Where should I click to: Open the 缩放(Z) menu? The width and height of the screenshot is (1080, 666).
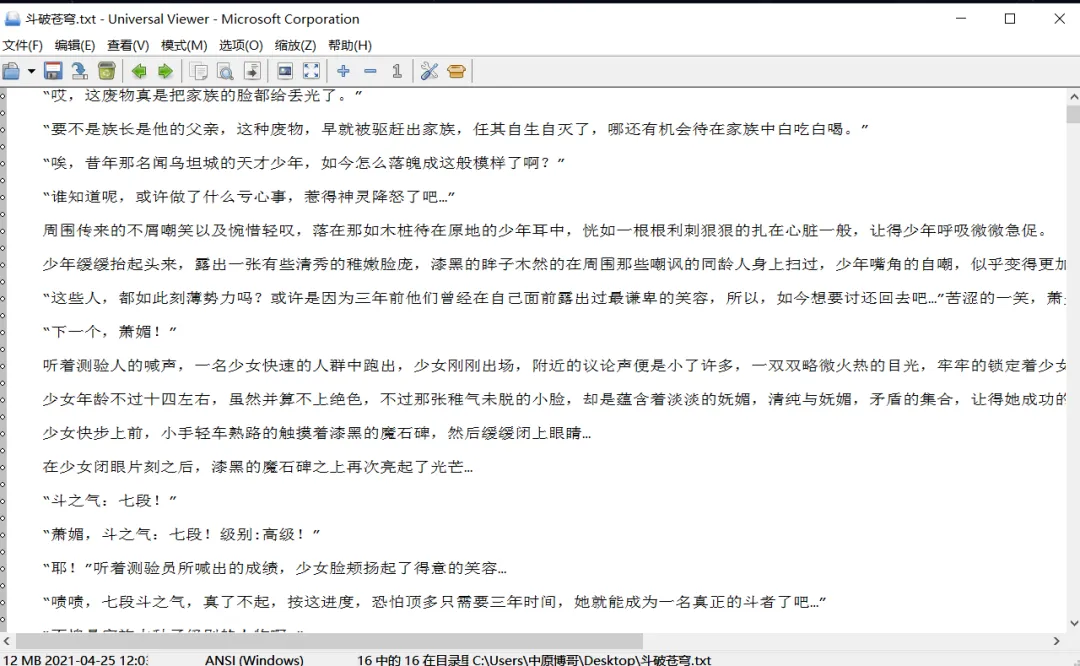tap(295, 45)
